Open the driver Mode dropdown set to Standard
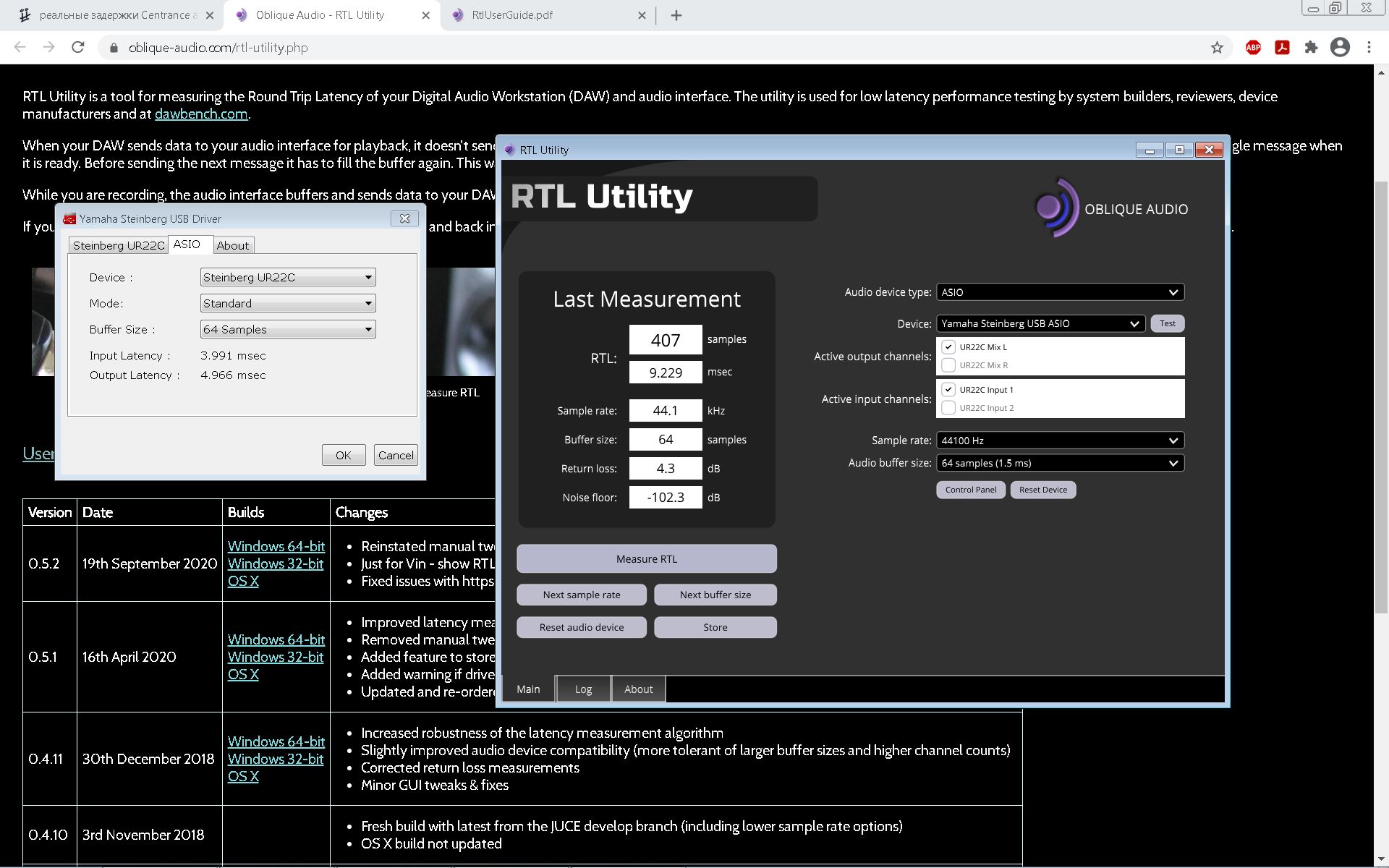Screen dimensions: 1389x868 [288, 303]
